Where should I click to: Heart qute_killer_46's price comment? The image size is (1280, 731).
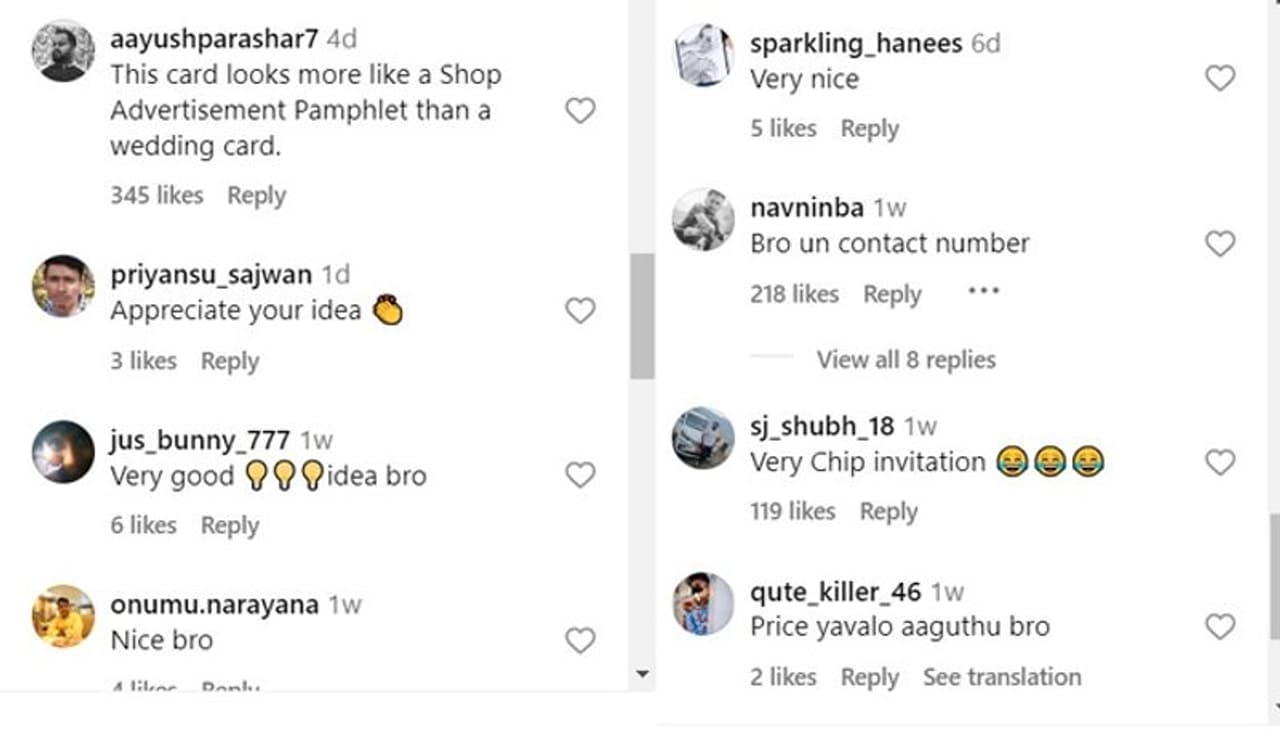click(1219, 627)
